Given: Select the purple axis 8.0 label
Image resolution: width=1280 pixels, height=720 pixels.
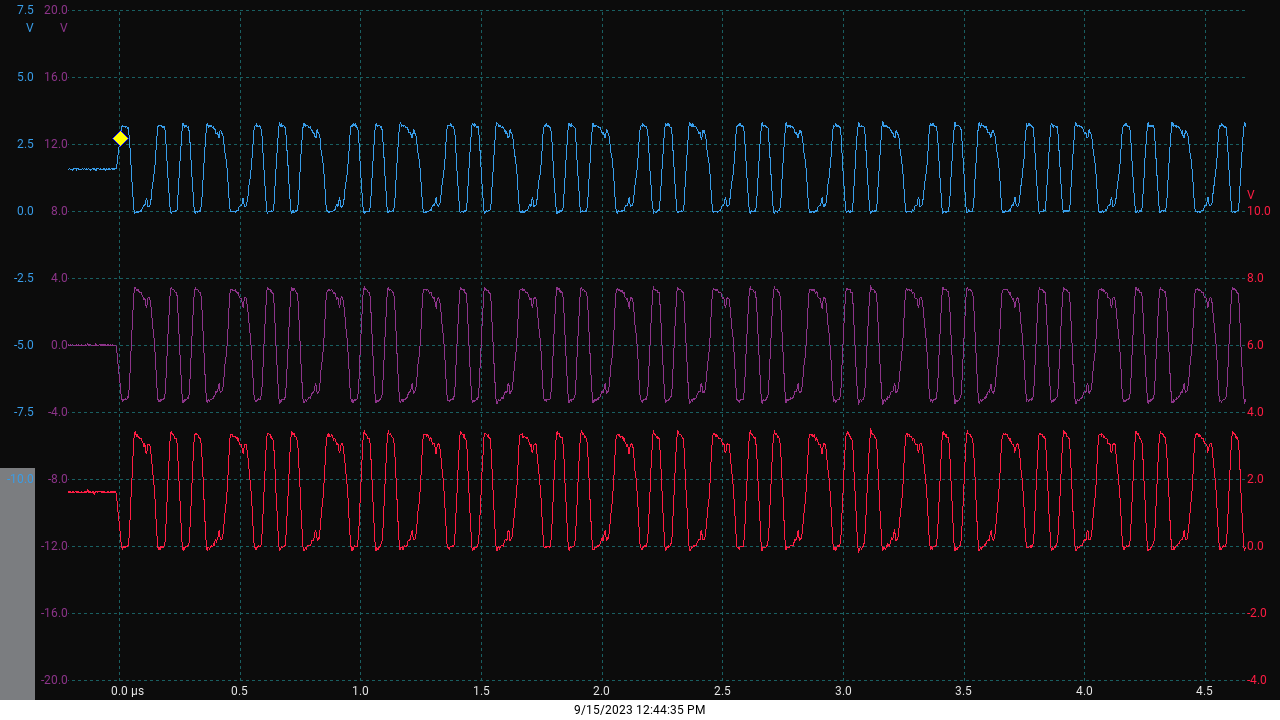Looking at the screenshot, I should click(x=59, y=211).
